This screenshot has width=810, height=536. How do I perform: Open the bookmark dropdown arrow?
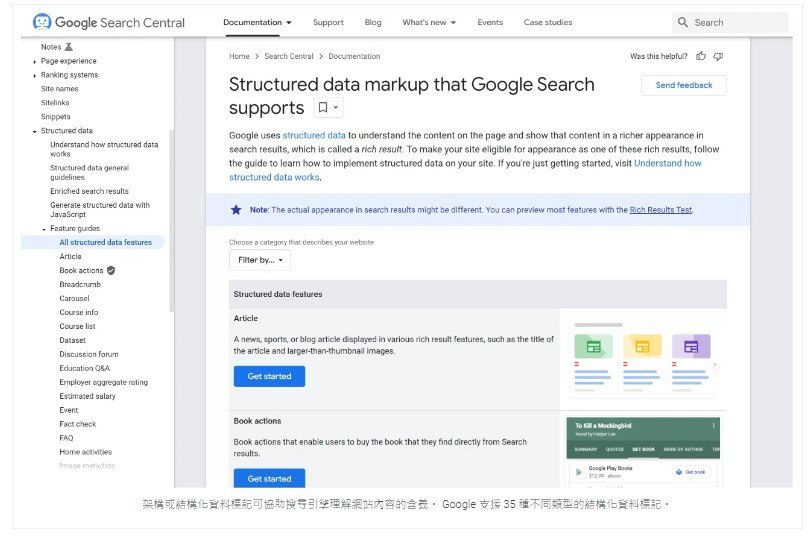coord(336,107)
